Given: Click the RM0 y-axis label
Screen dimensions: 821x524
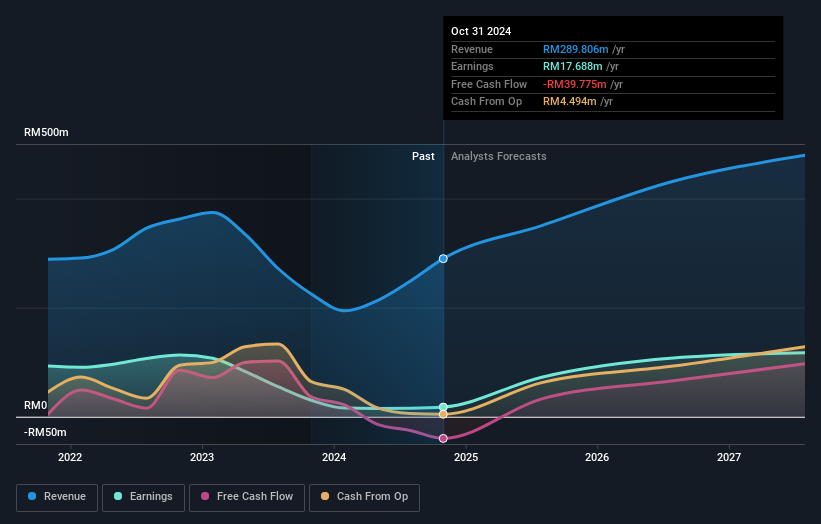Looking at the screenshot, I should point(36,406).
